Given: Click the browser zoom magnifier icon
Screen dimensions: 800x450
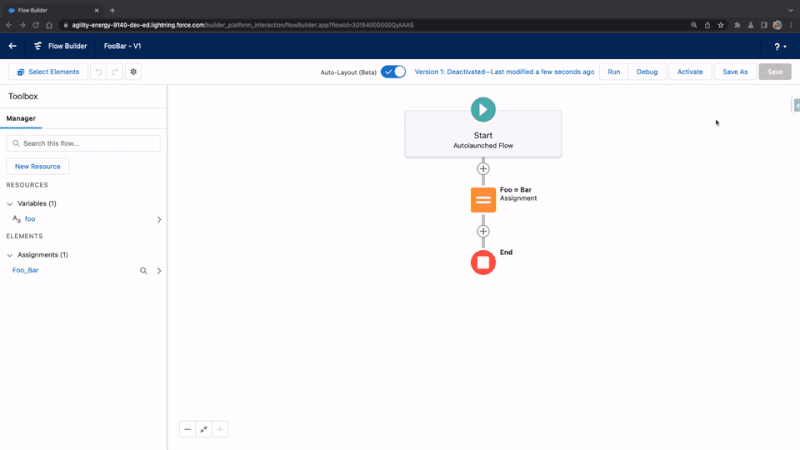Looking at the screenshot, I should point(694,25).
